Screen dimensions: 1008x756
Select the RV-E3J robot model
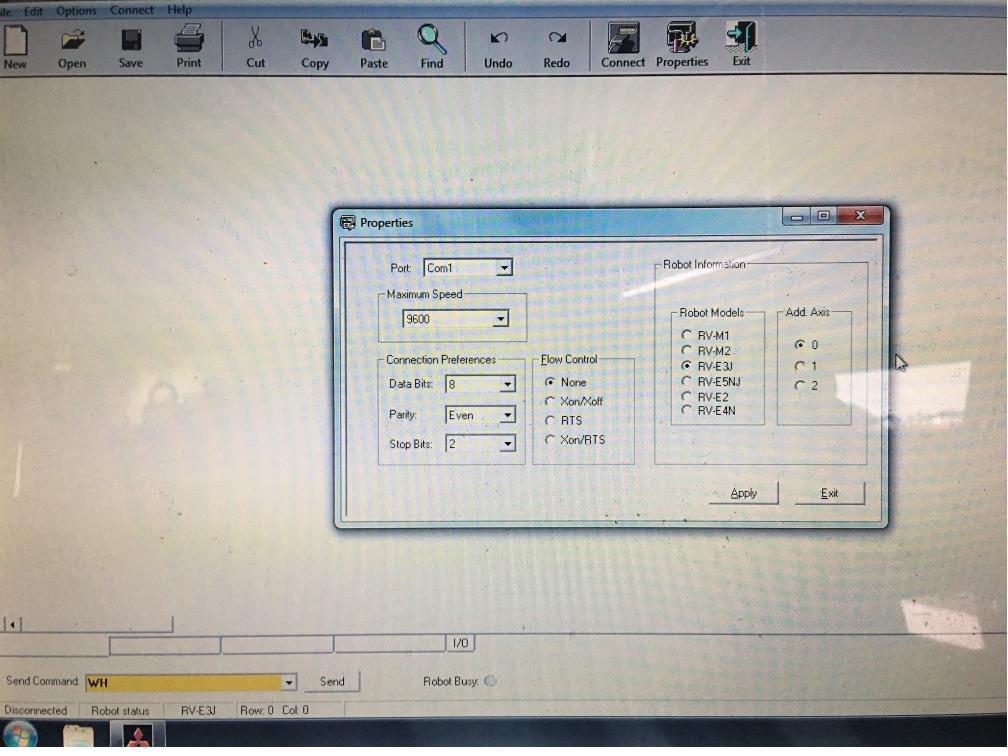(687, 366)
